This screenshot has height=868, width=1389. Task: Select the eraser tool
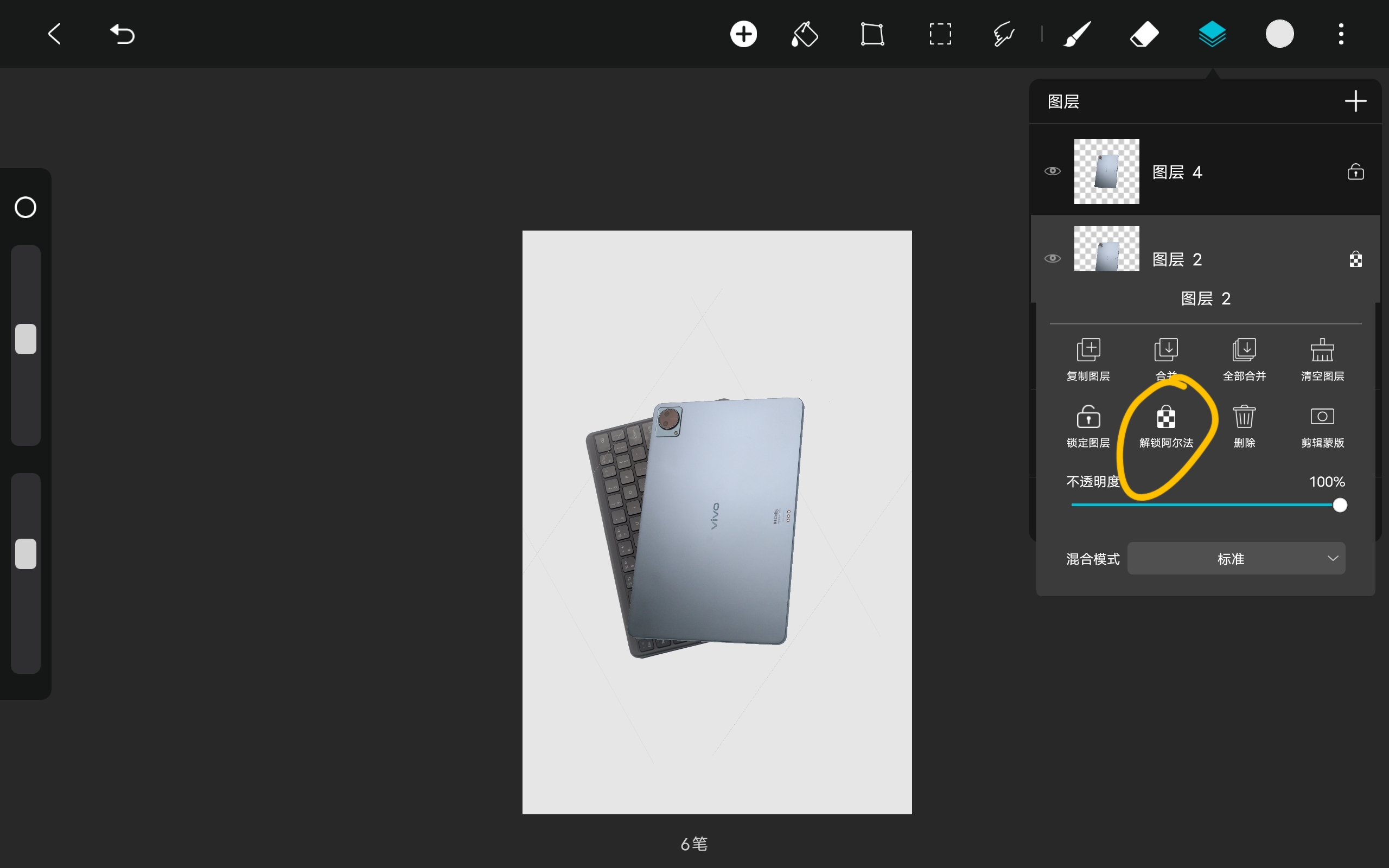point(1144,34)
